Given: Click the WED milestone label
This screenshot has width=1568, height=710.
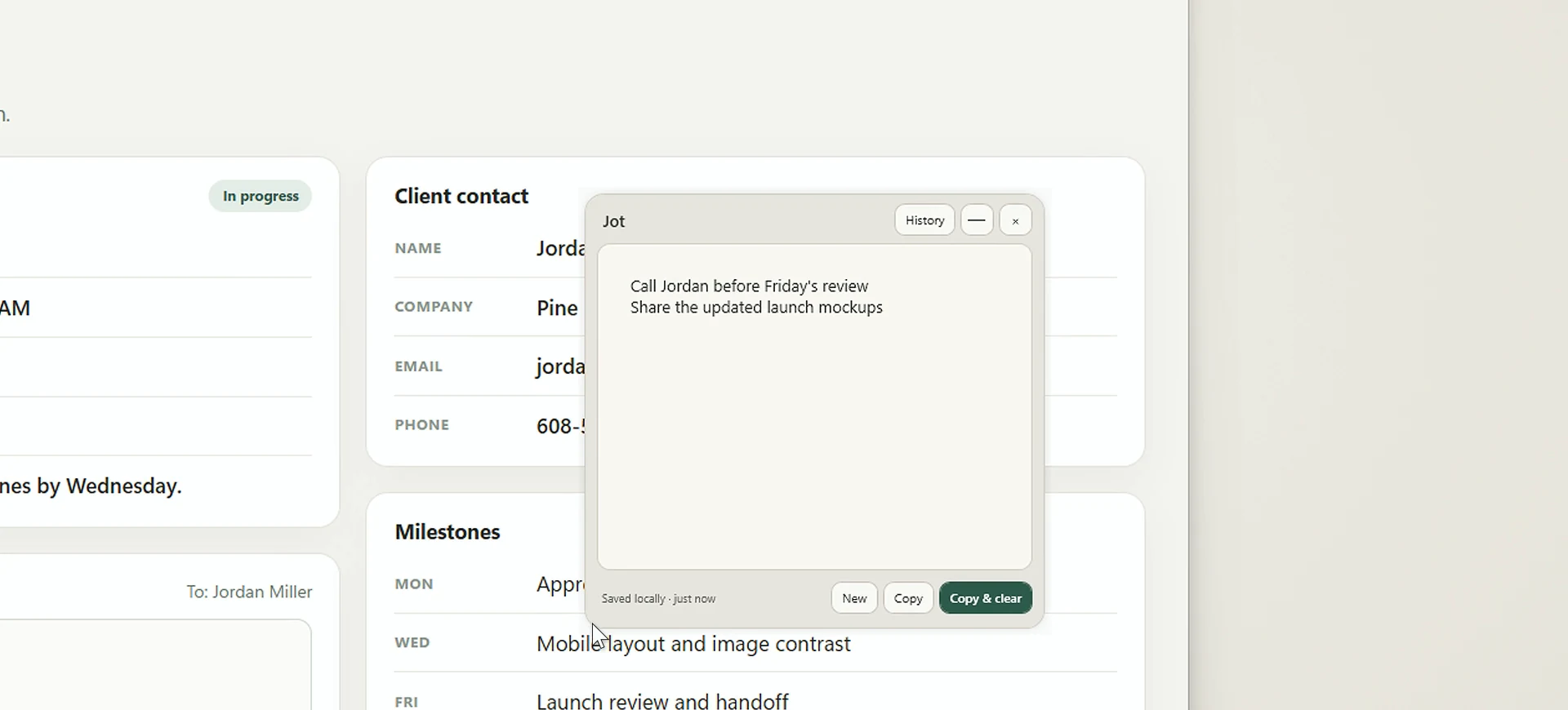Looking at the screenshot, I should (x=412, y=643).
